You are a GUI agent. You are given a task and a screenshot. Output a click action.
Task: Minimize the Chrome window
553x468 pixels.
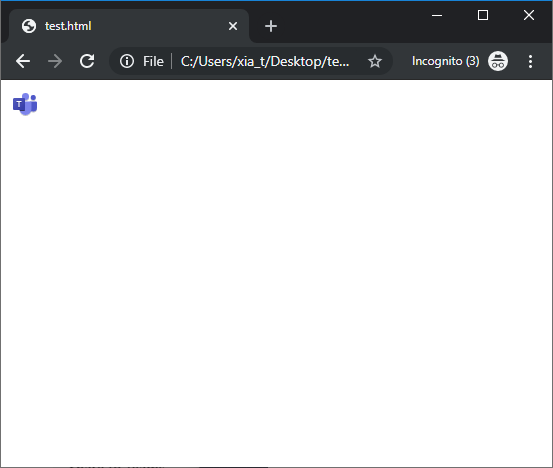(x=437, y=16)
